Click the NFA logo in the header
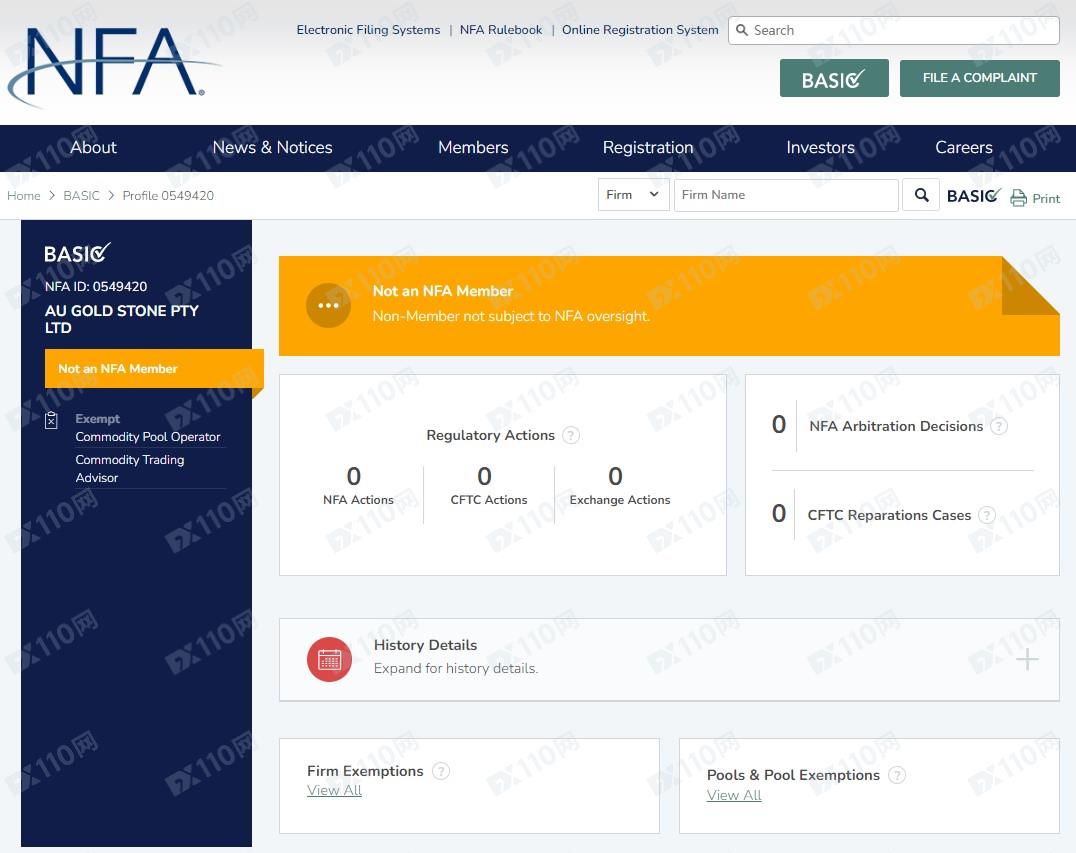The height and width of the screenshot is (853, 1076). pyautogui.click(x=112, y=63)
